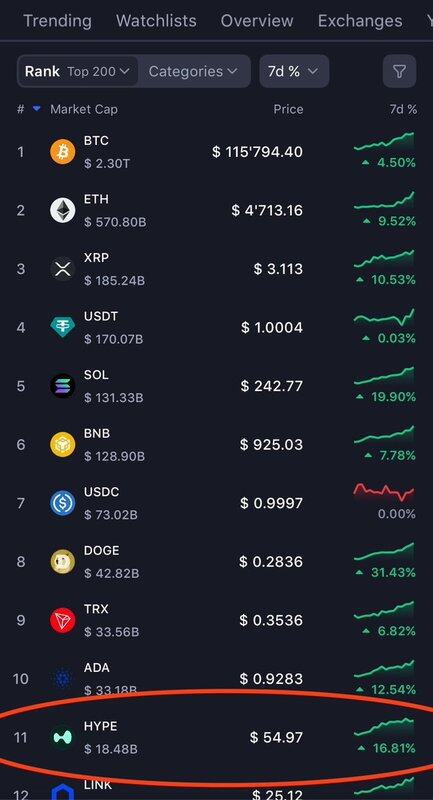Select the Dogecoin logo icon
Screen dimensions: 433x800
[x=63, y=562]
